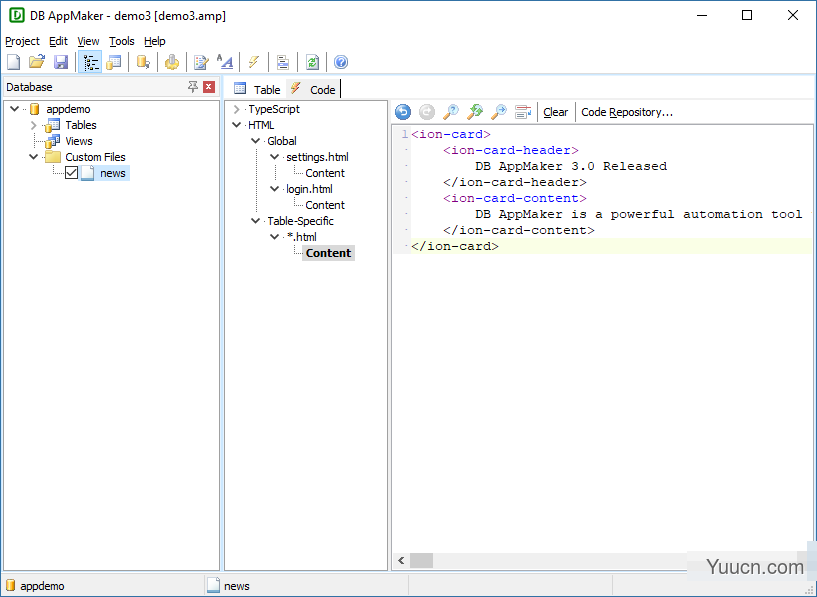Click the </ion-card> closing tag line
Screen dimensions: 817x597
click(455, 246)
